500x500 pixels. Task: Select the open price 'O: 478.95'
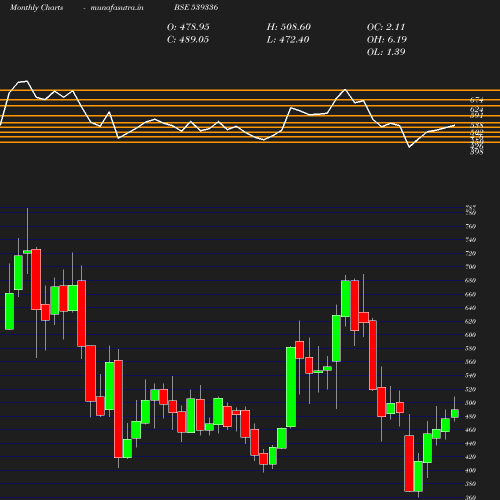(188, 27)
